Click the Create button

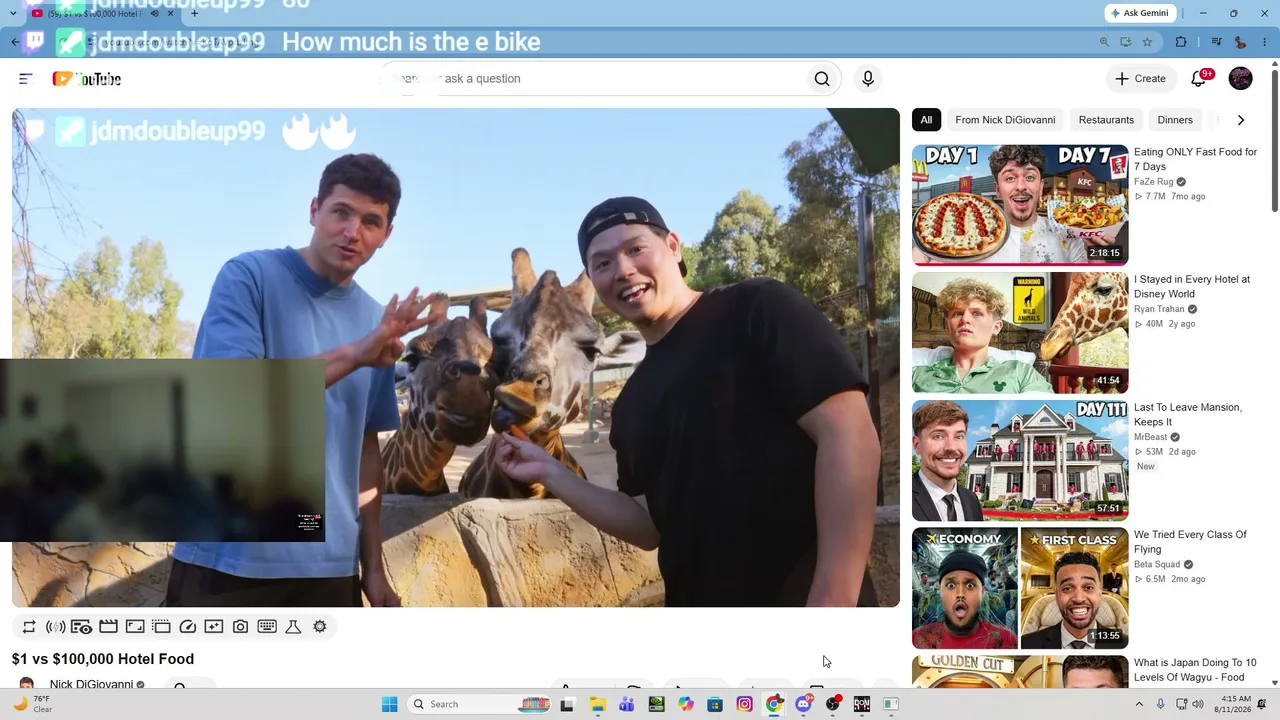(x=1140, y=79)
